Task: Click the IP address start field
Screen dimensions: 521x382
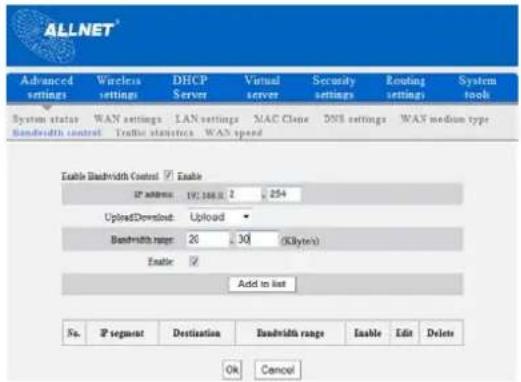Action: (x=244, y=194)
